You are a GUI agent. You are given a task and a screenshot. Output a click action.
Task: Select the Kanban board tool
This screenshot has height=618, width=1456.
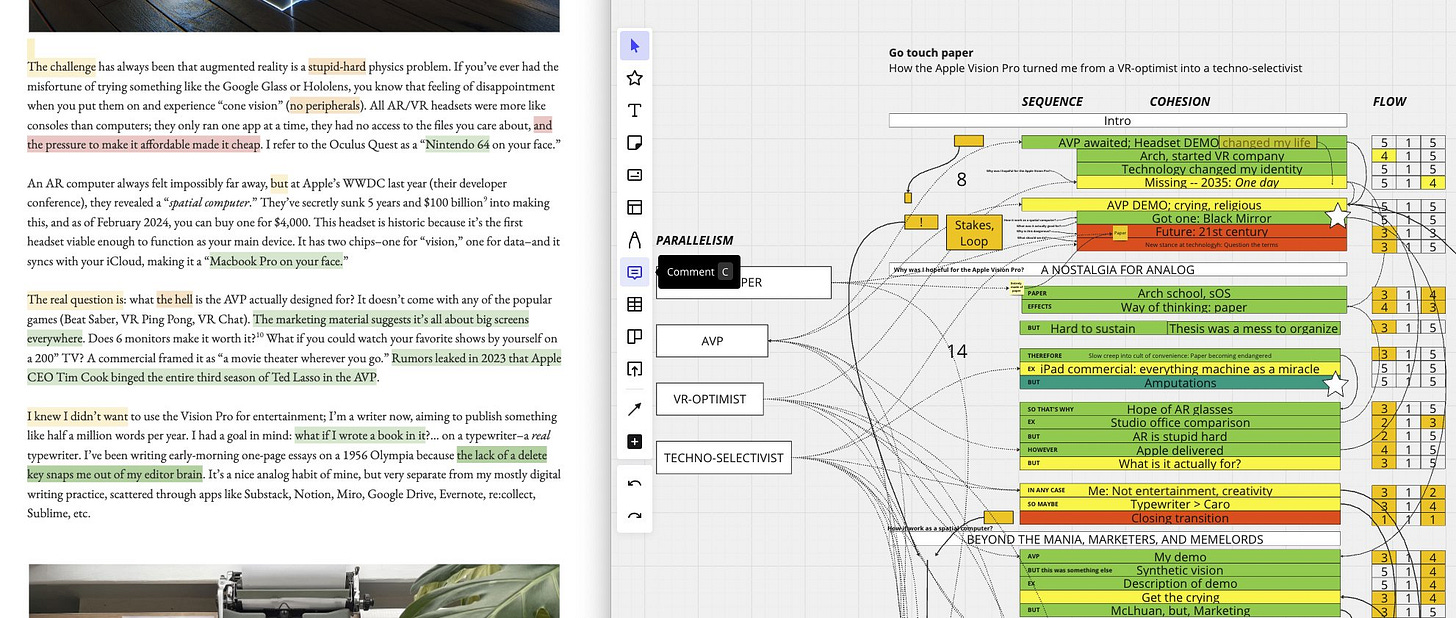pos(634,337)
